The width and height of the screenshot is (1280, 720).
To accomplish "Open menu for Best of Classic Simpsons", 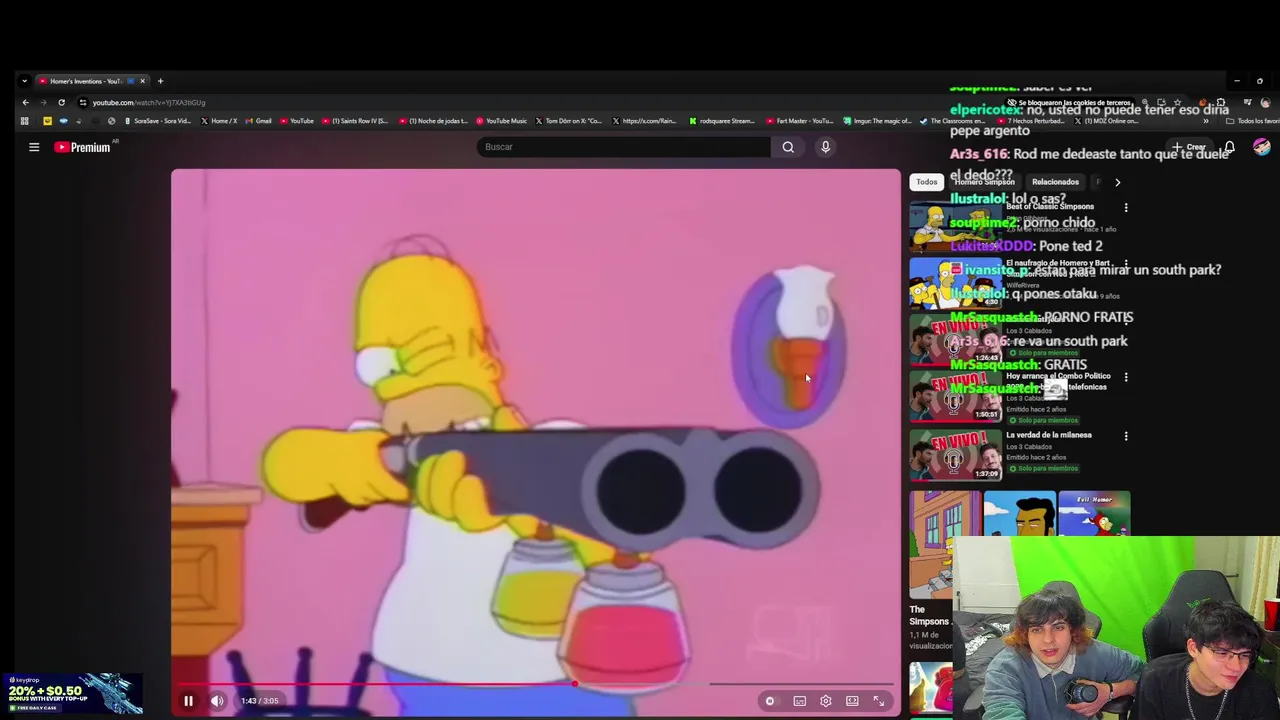I will (1126, 208).
